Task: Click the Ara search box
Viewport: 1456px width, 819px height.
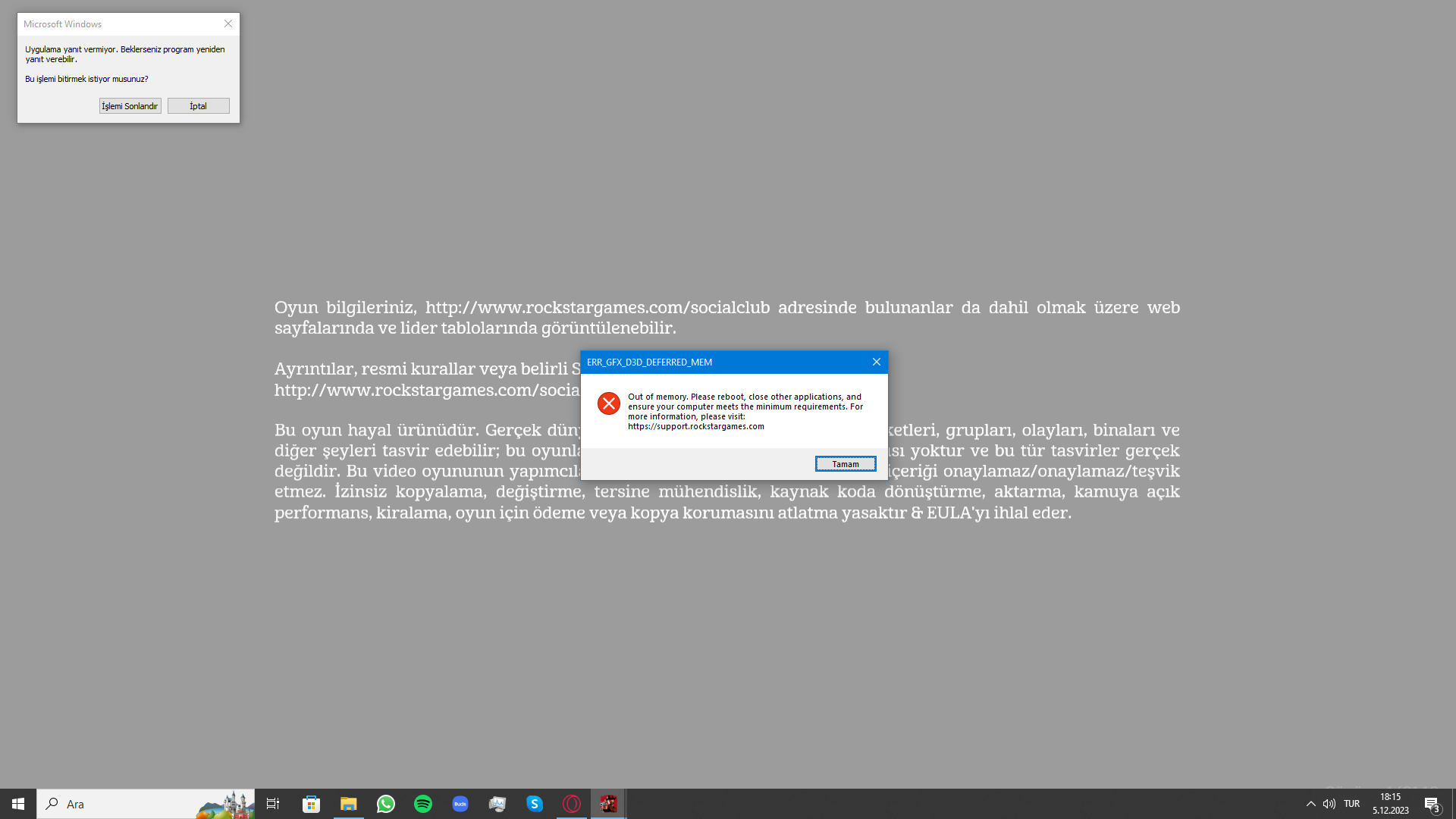Action: pyautogui.click(x=144, y=804)
